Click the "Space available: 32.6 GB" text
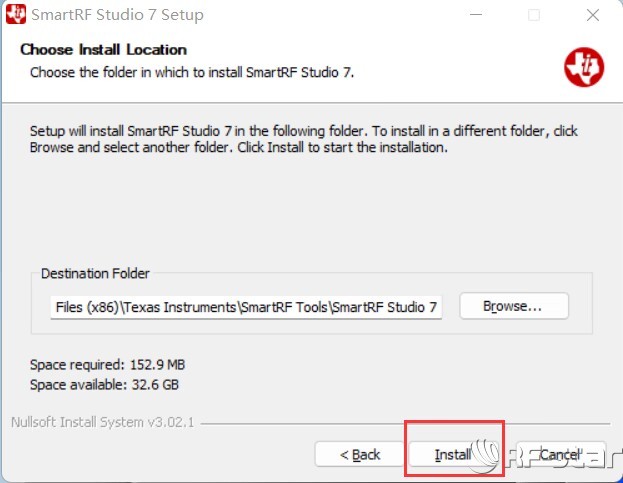 [x=104, y=384]
